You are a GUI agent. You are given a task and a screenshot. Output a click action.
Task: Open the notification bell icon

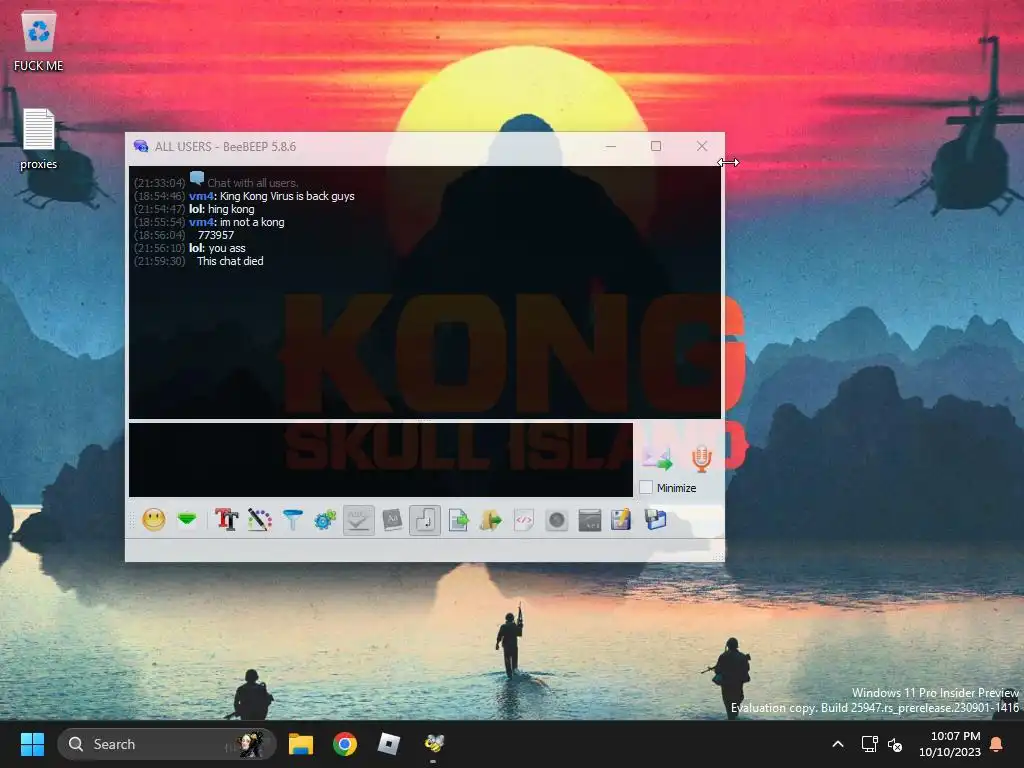[997, 744]
